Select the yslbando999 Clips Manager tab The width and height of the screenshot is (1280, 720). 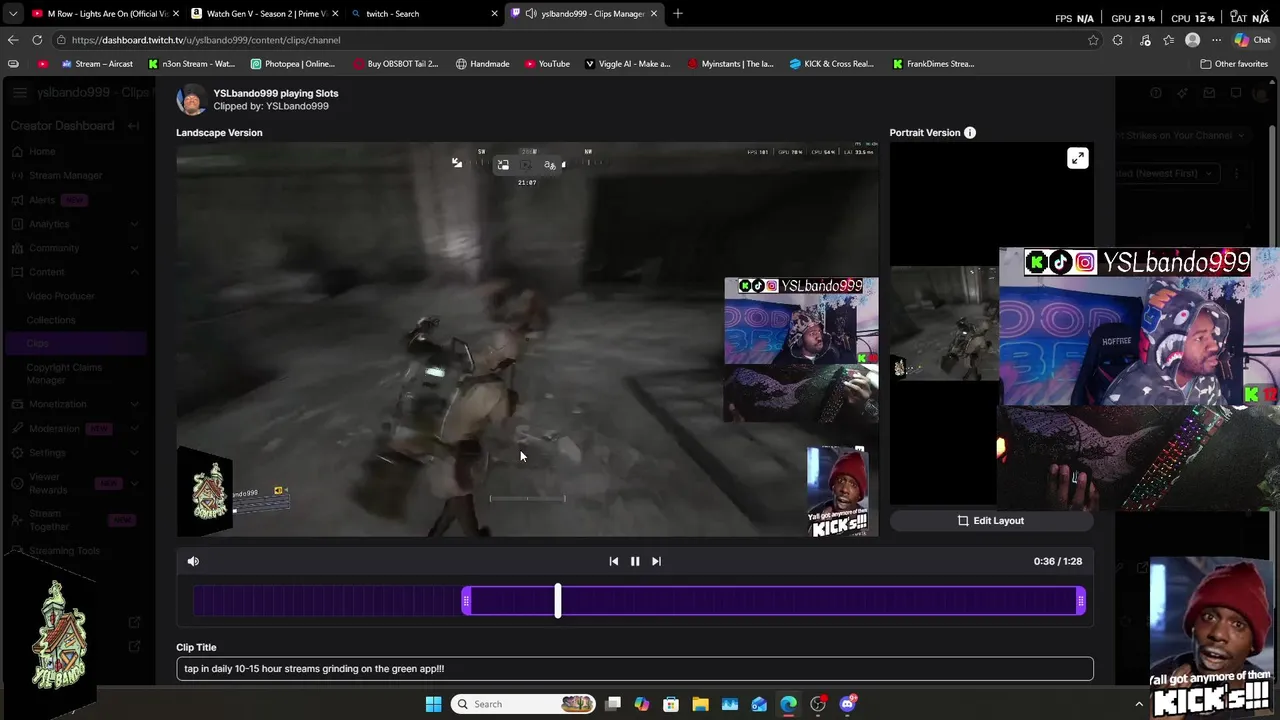pos(585,13)
